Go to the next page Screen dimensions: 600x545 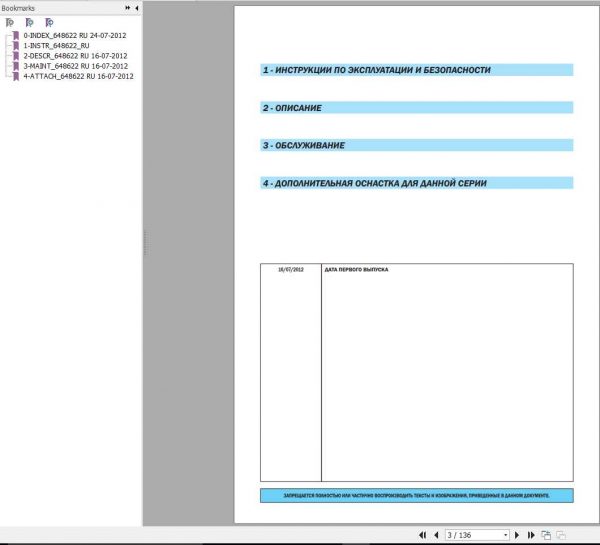(x=517, y=535)
